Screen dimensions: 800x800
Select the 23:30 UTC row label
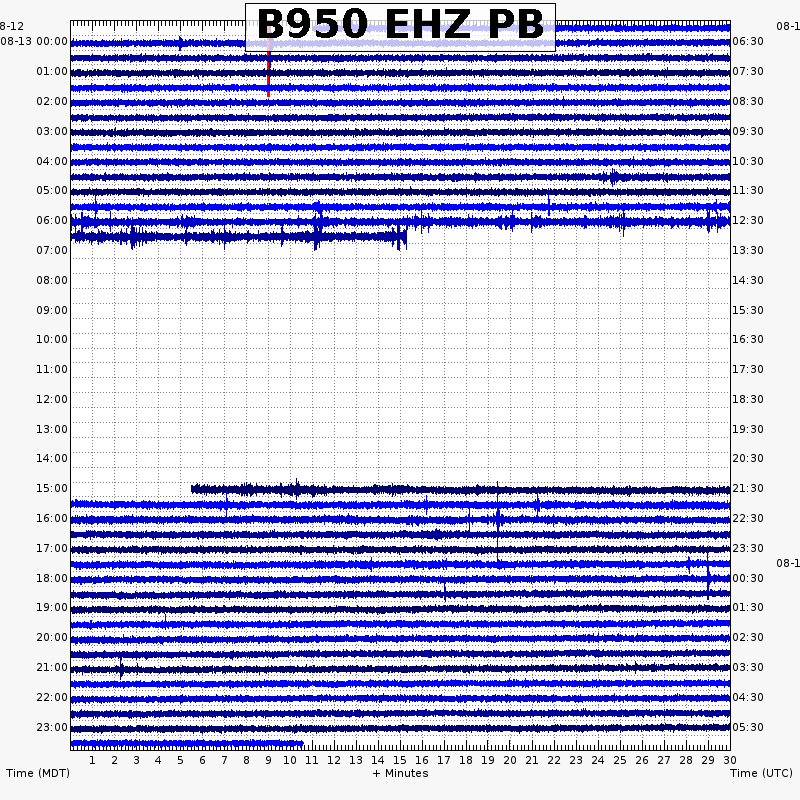tap(748, 549)
